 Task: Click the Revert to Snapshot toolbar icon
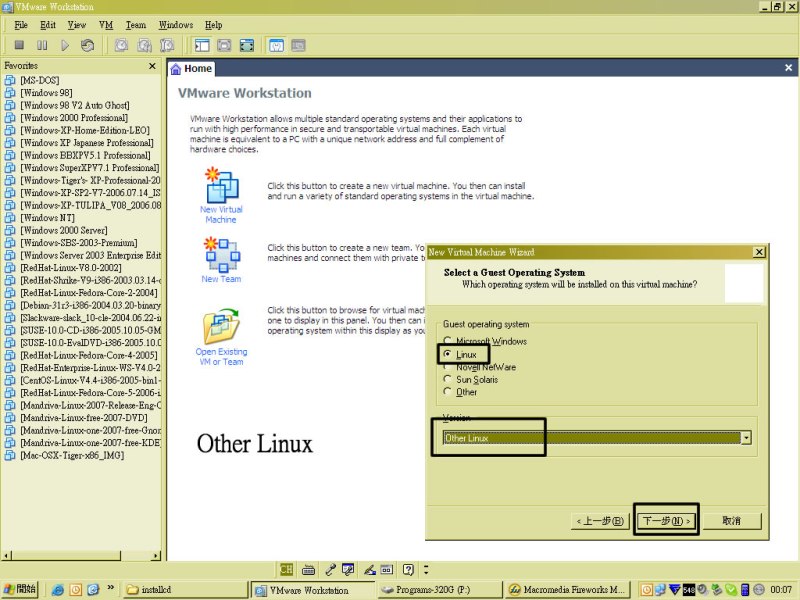coord(144,45)
